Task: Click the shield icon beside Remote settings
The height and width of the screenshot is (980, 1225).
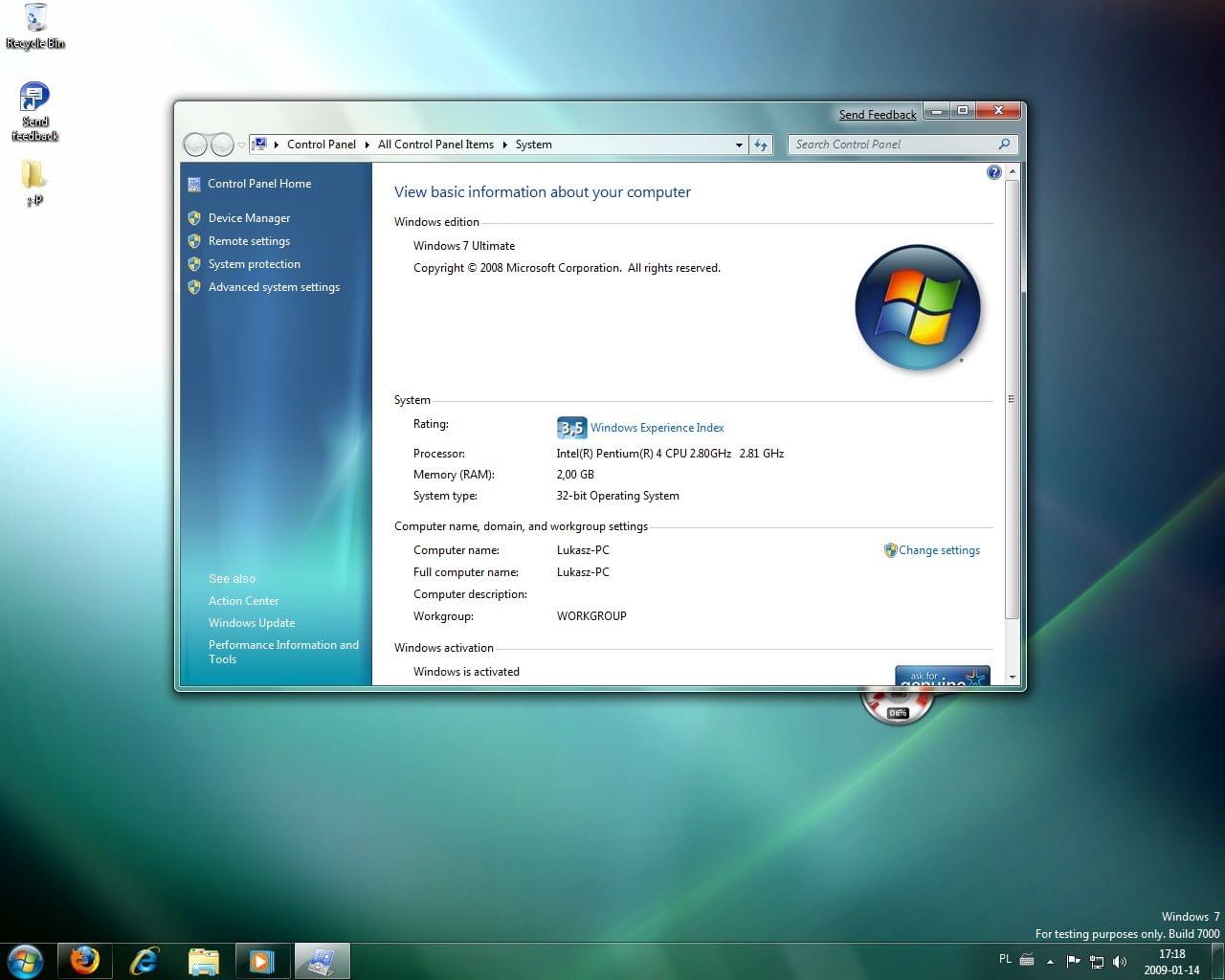Action: (194, 241)
